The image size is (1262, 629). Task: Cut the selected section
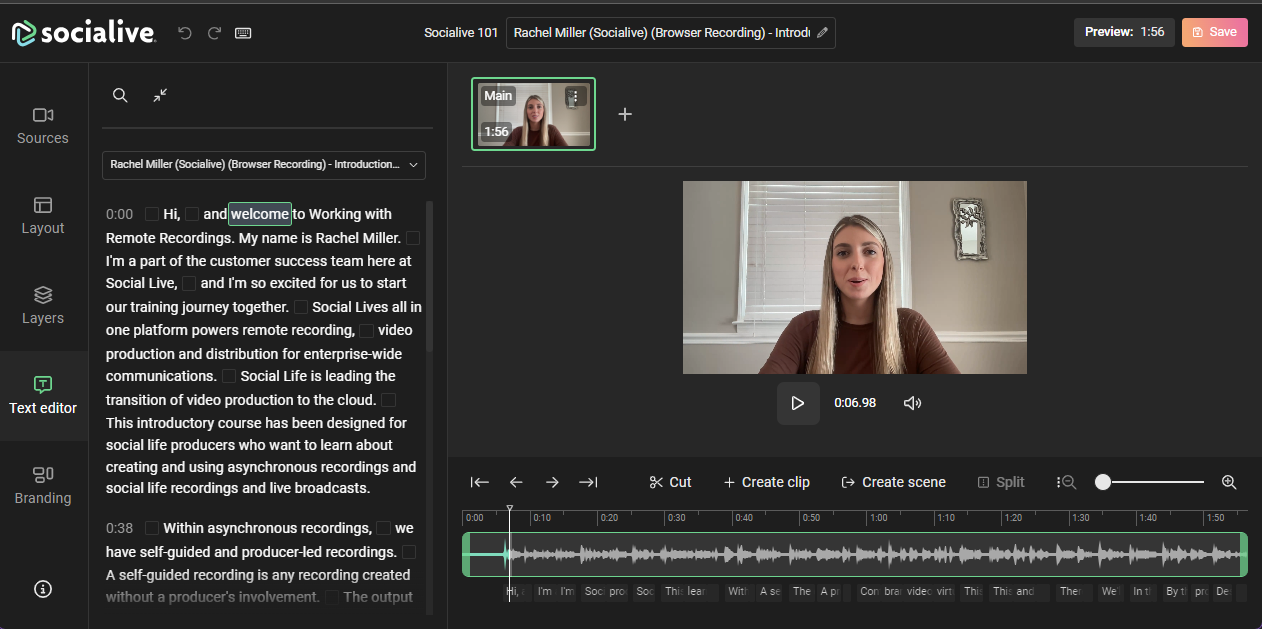pos(670,482)
